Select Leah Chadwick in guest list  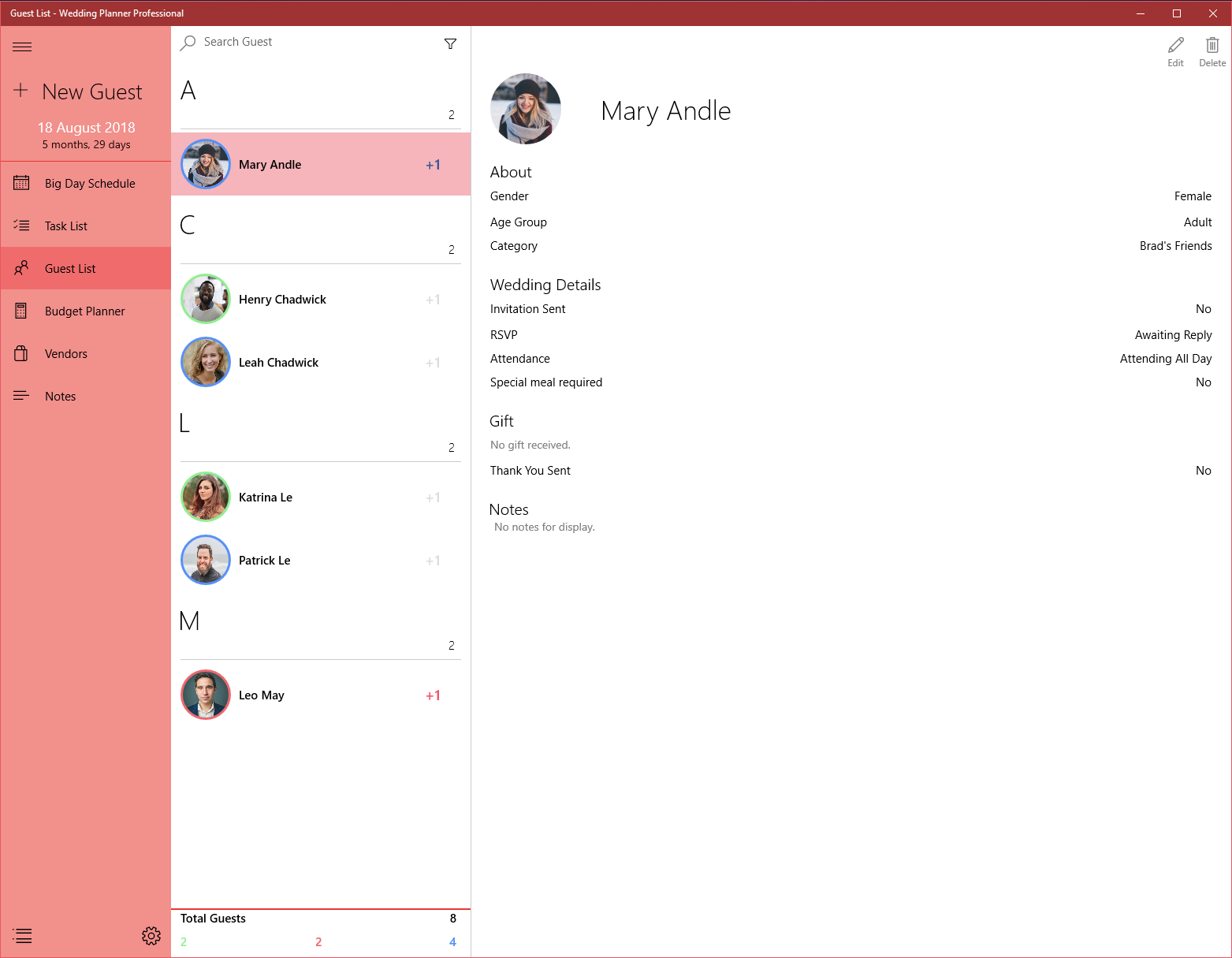point(321,363)
